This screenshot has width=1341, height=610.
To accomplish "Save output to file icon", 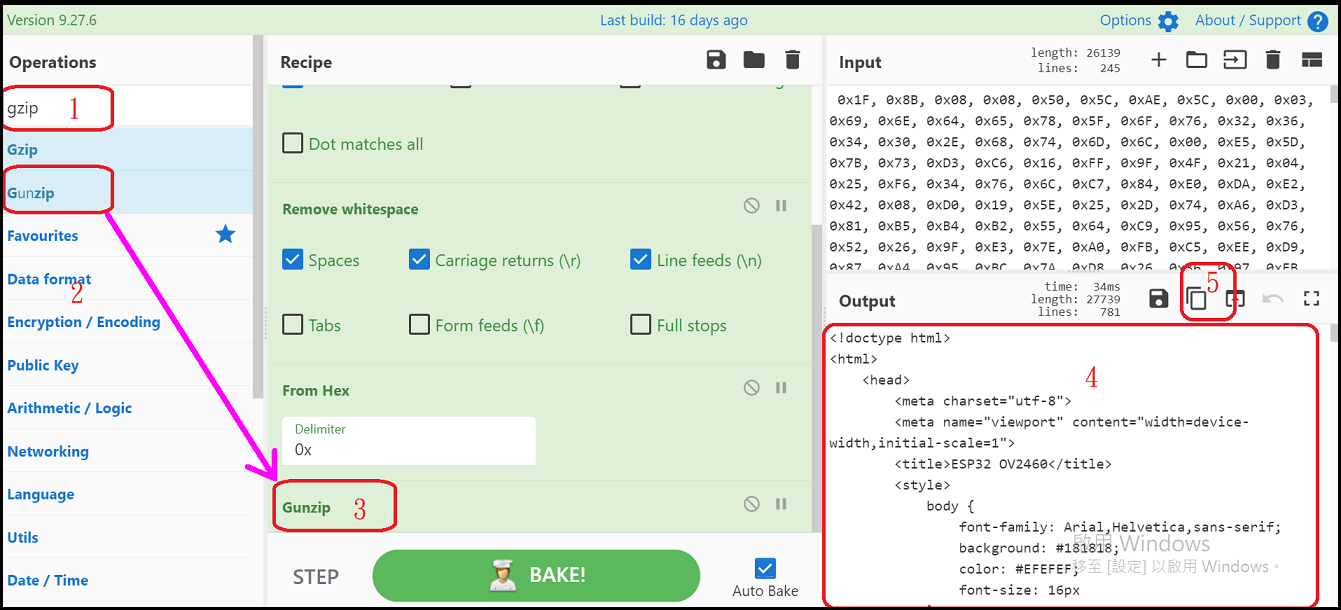I will (x=1159, y=298).
